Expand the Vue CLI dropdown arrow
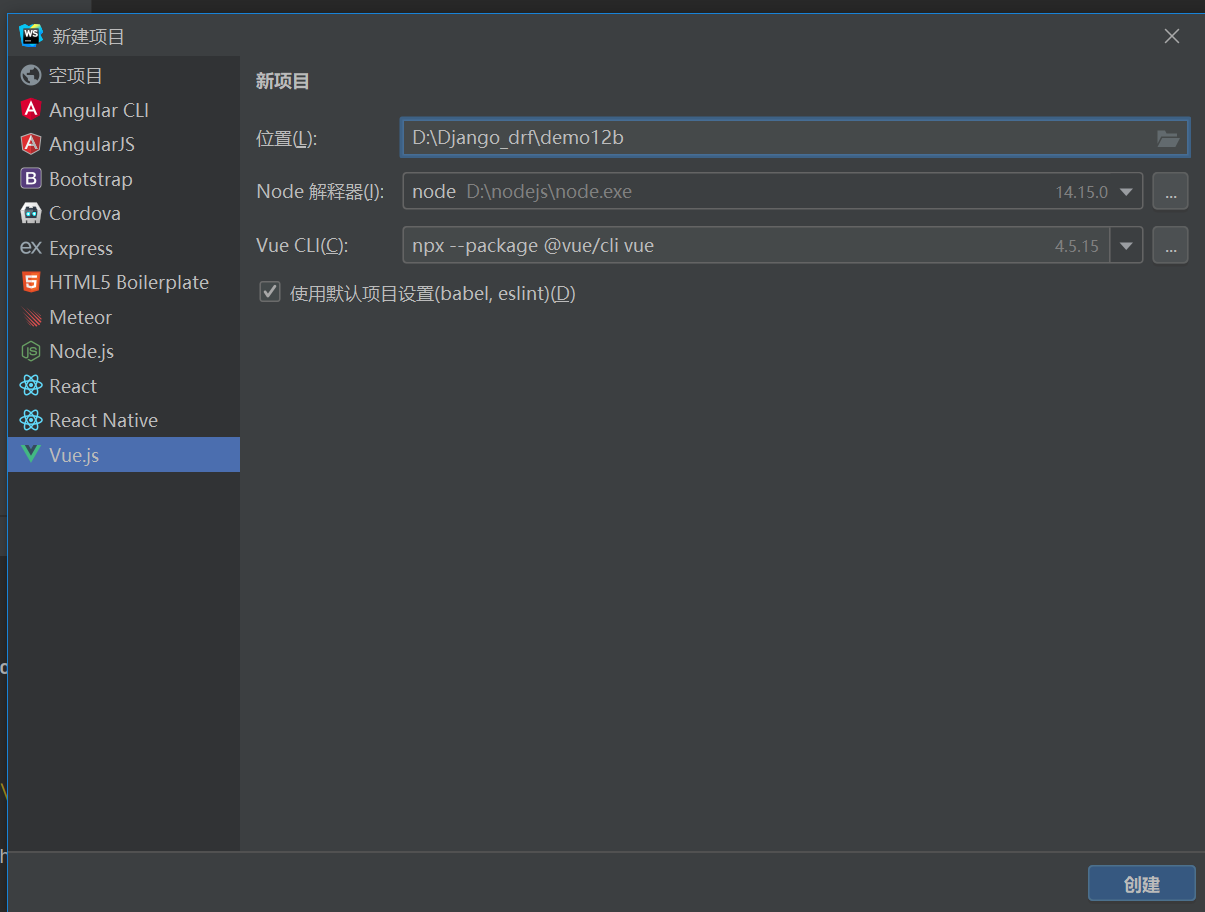Viewport: 1205px width, 912px height. 1127,245
